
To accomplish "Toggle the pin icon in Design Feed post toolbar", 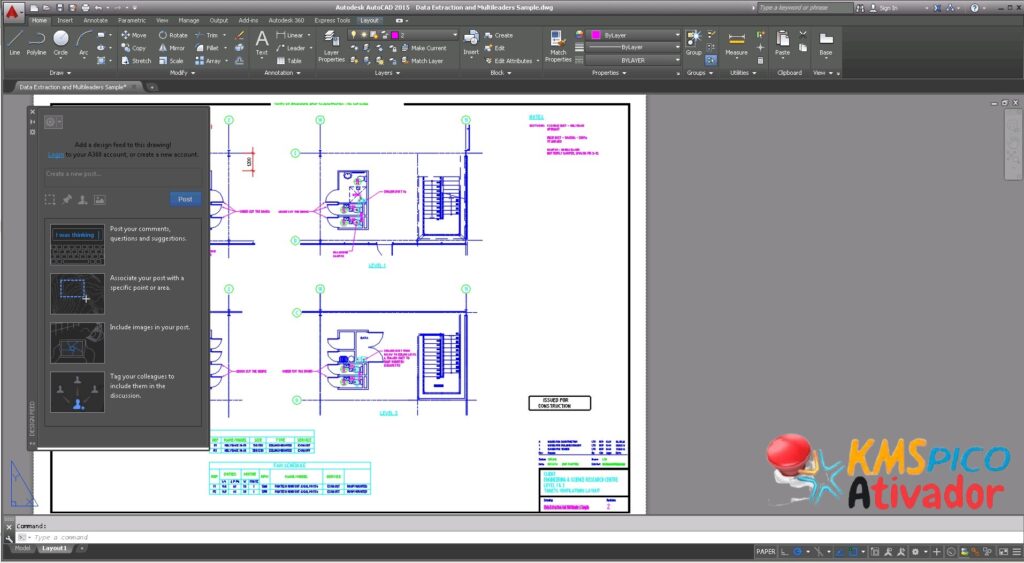I will coord(67,200).
